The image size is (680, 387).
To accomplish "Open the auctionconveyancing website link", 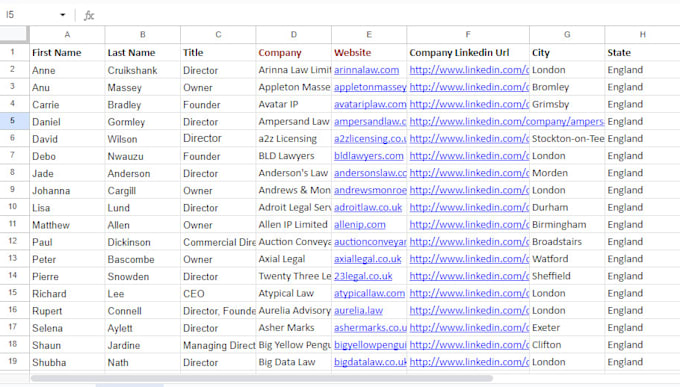I will click(x=370, y=242).
